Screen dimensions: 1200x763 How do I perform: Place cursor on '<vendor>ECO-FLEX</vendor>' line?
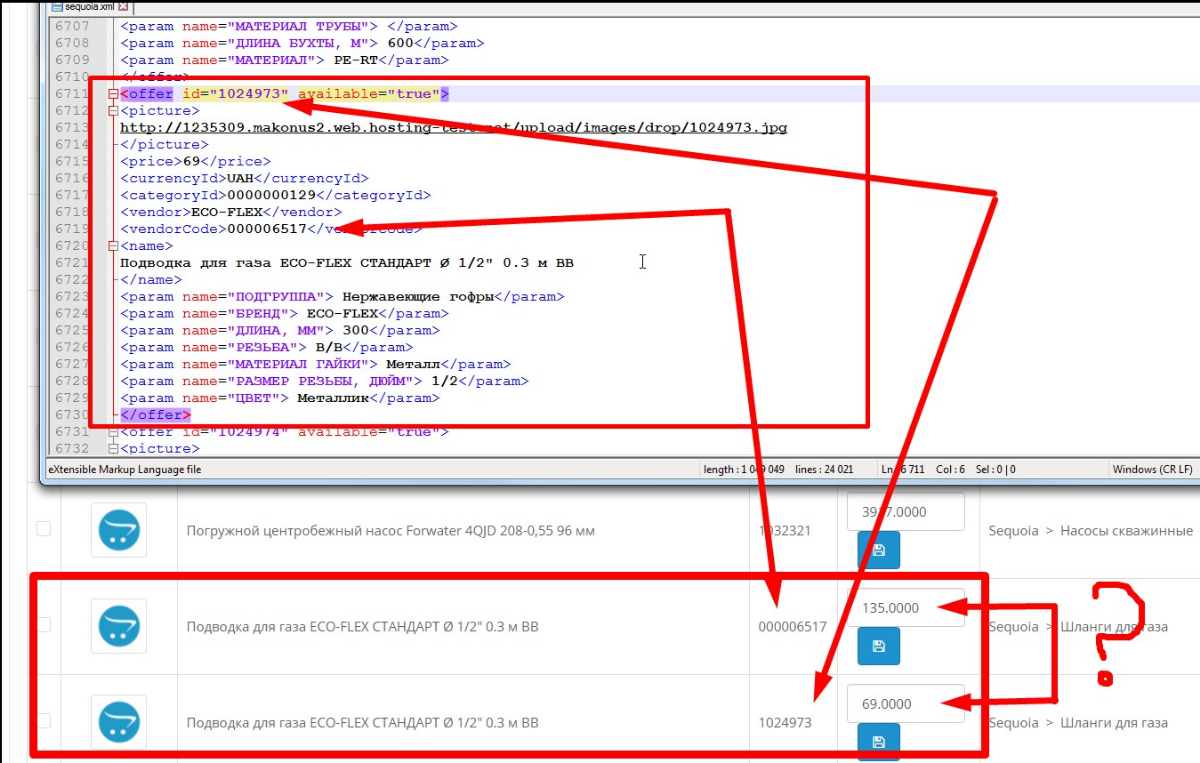pyautogui.click(x=231, y=212)
